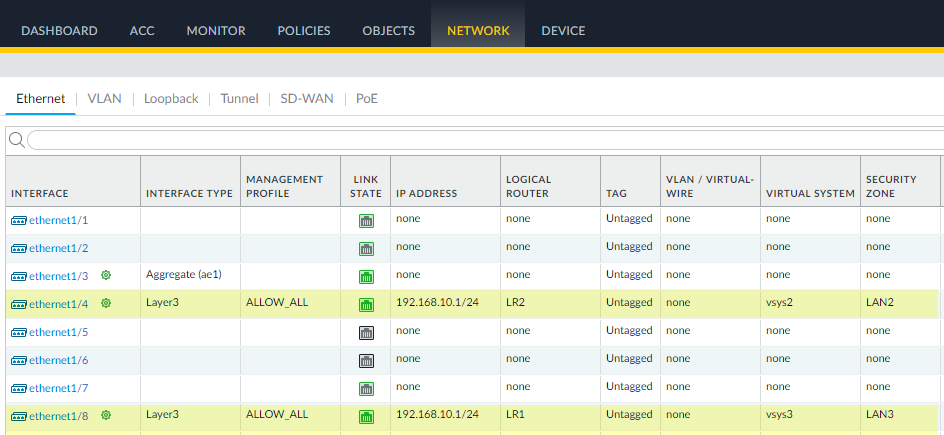Click green gear icon beside ethernet1/4
Screen dimensions: 944x435
(106, 303)
